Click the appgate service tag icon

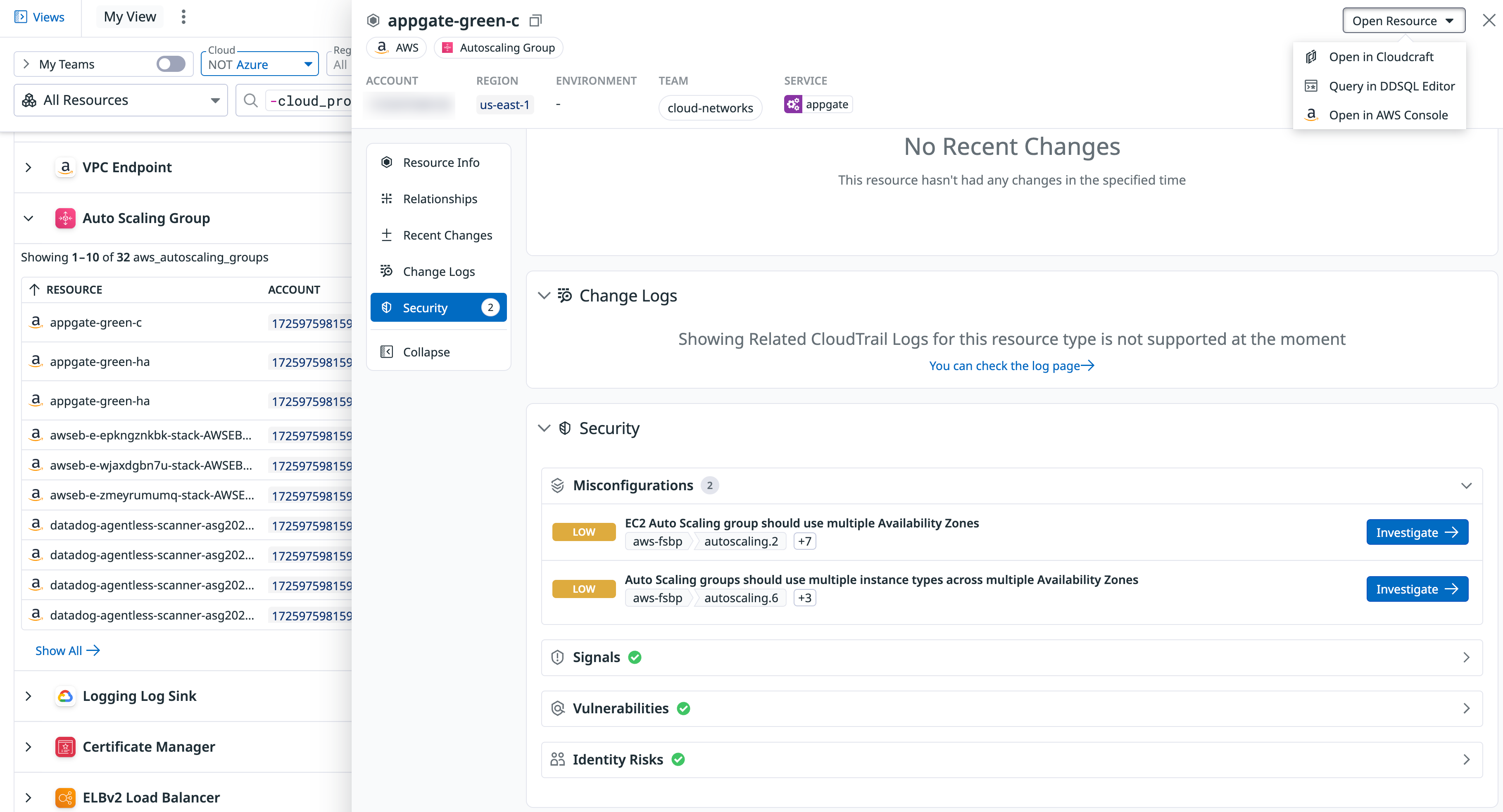click(x=793, y=104)
